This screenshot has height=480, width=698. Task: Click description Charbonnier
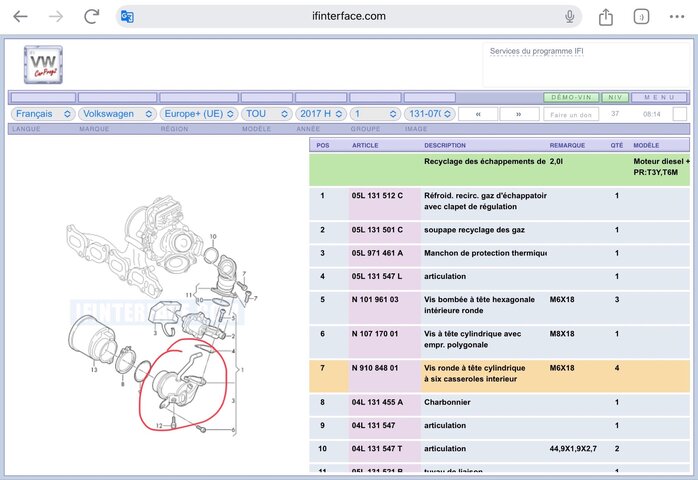[447, 402]
